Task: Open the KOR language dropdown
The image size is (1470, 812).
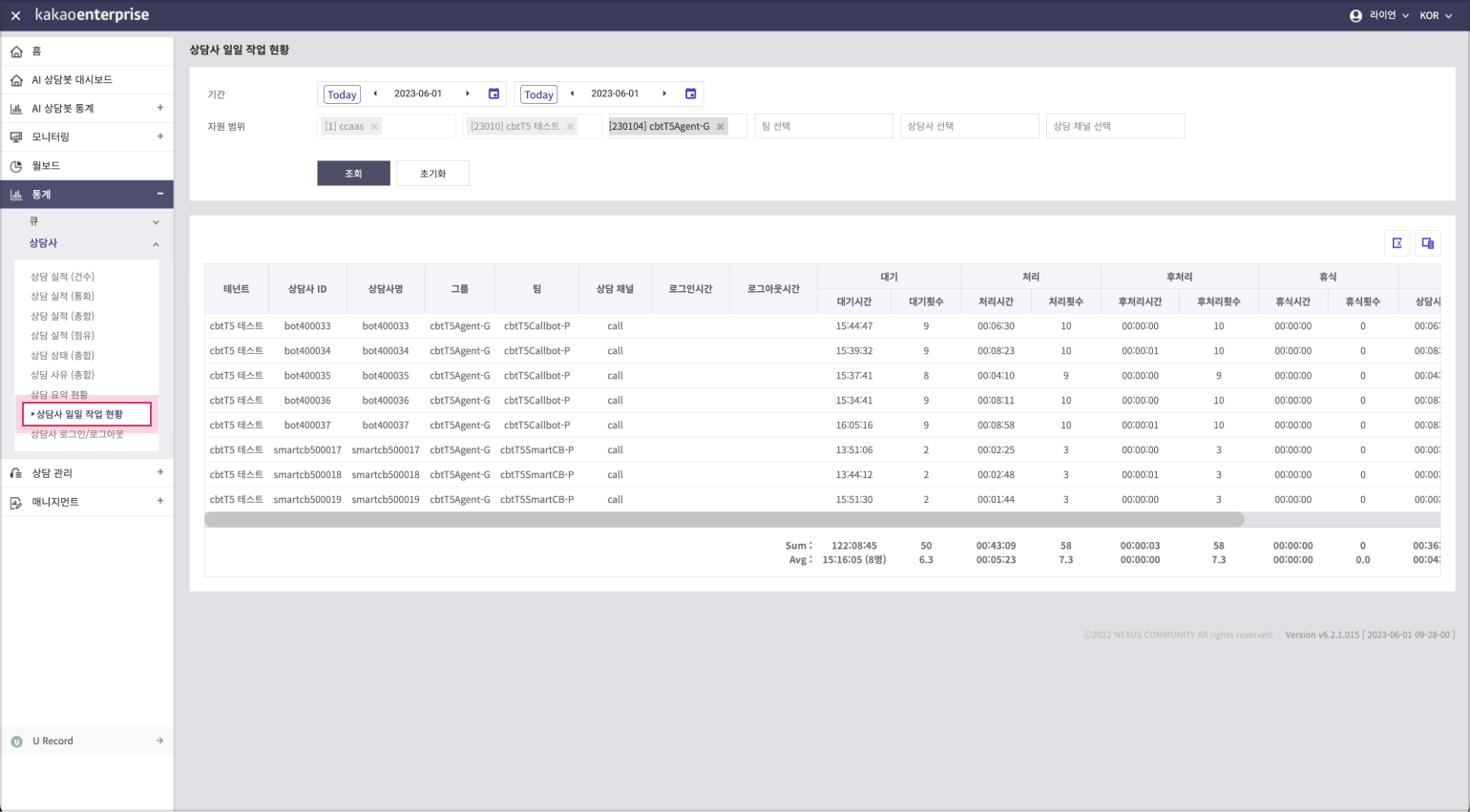Action: 1435,15
